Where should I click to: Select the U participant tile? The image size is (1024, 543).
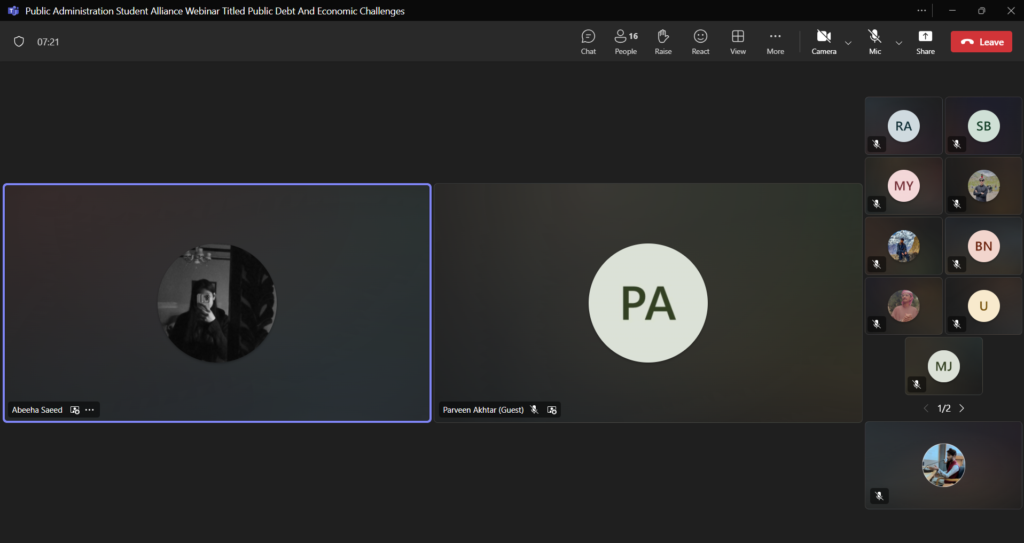(x=984, y=306)
